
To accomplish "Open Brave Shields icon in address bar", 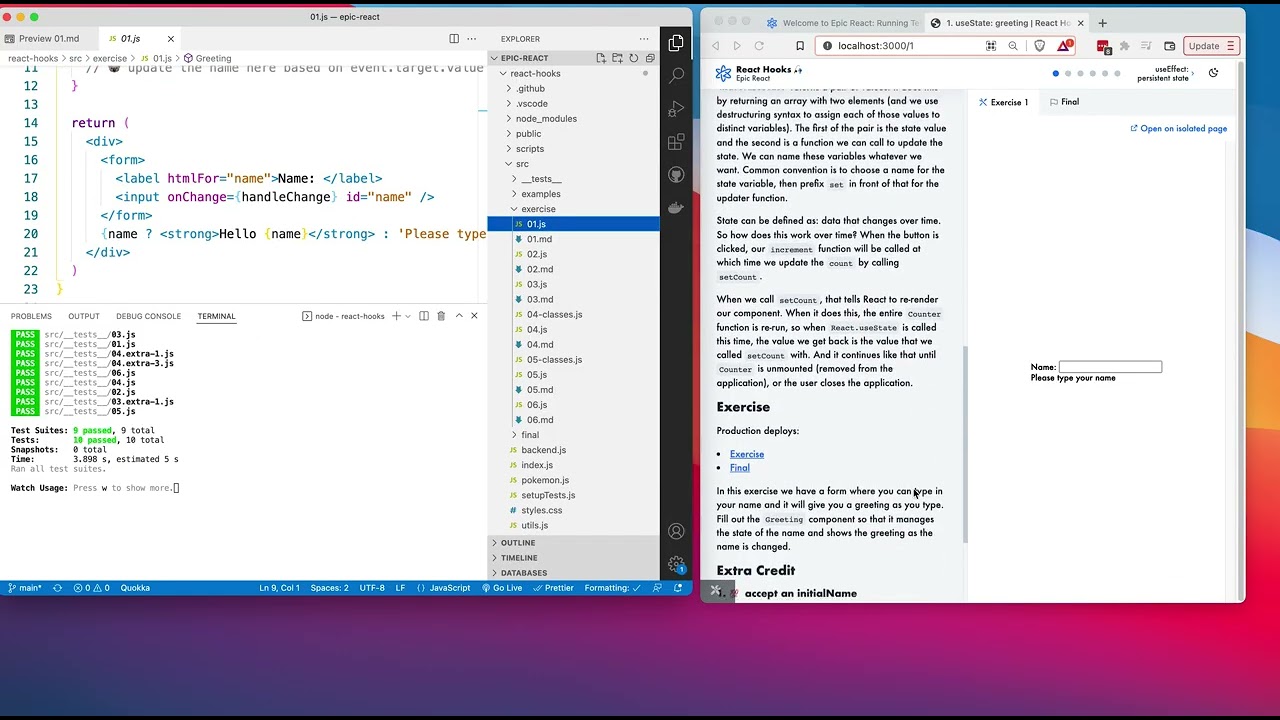I will tap(1039, 46).
